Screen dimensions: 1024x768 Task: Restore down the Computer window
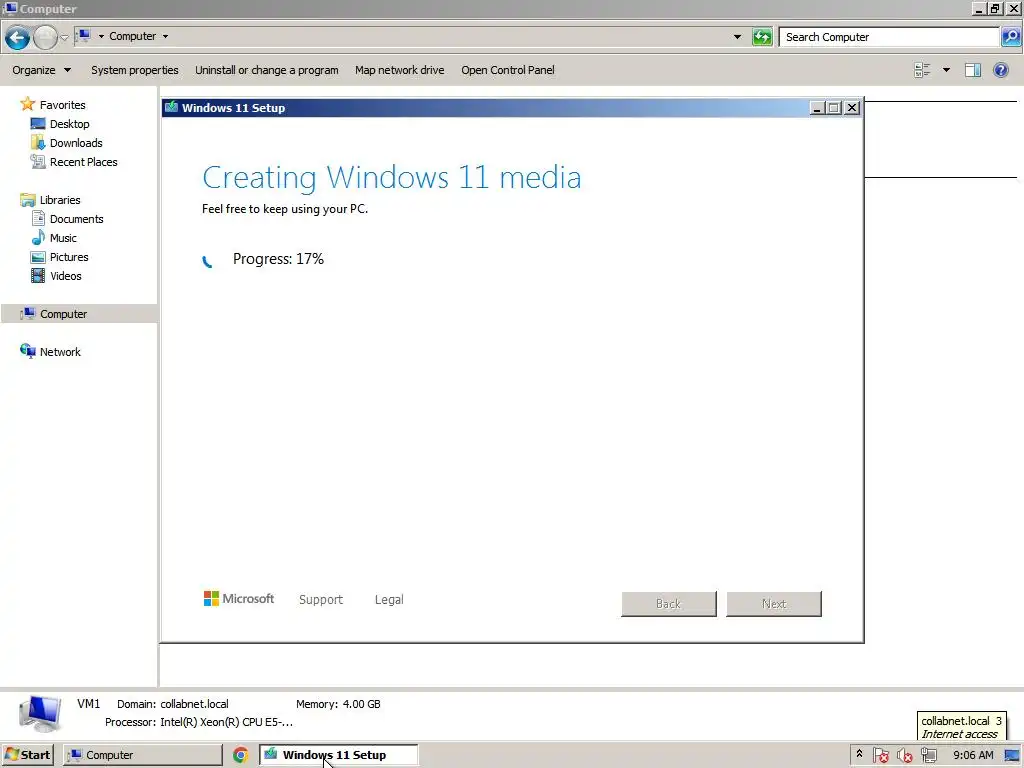click(995, 8)
